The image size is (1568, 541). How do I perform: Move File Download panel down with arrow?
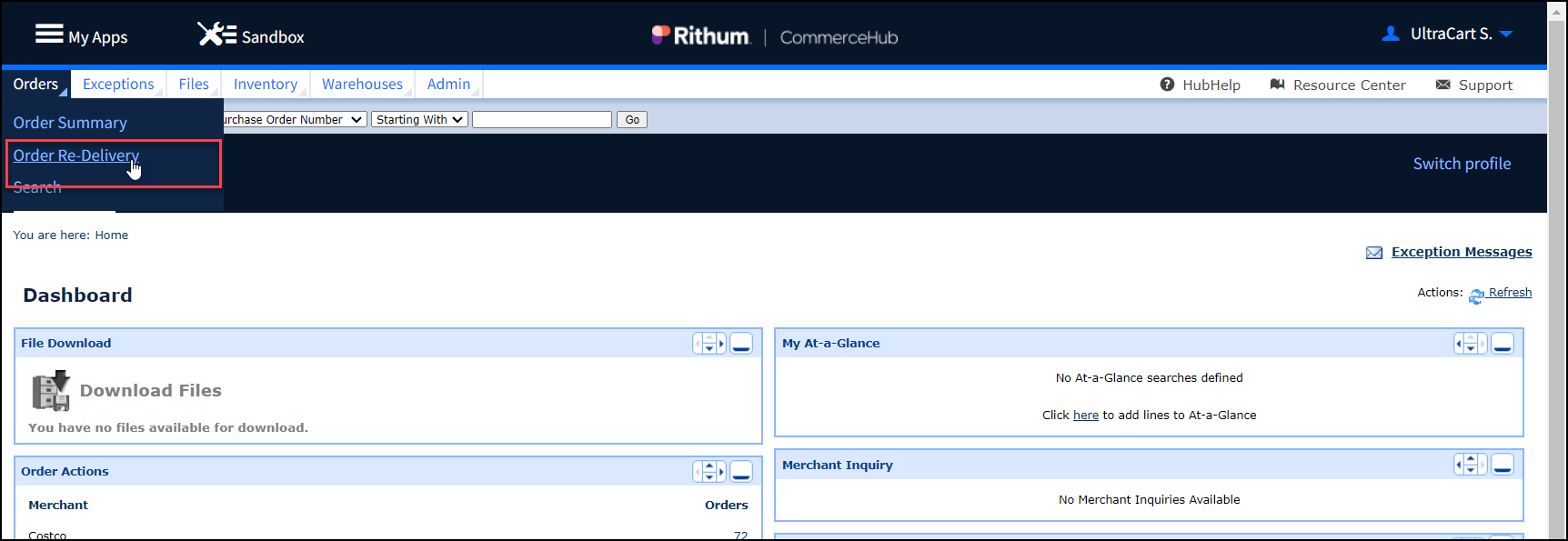[709, 349]
